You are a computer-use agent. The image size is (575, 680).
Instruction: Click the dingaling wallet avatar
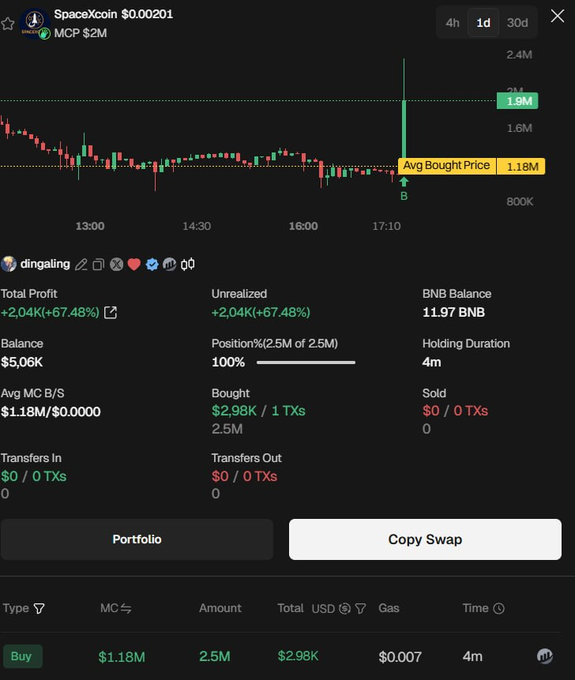[9, 264]
